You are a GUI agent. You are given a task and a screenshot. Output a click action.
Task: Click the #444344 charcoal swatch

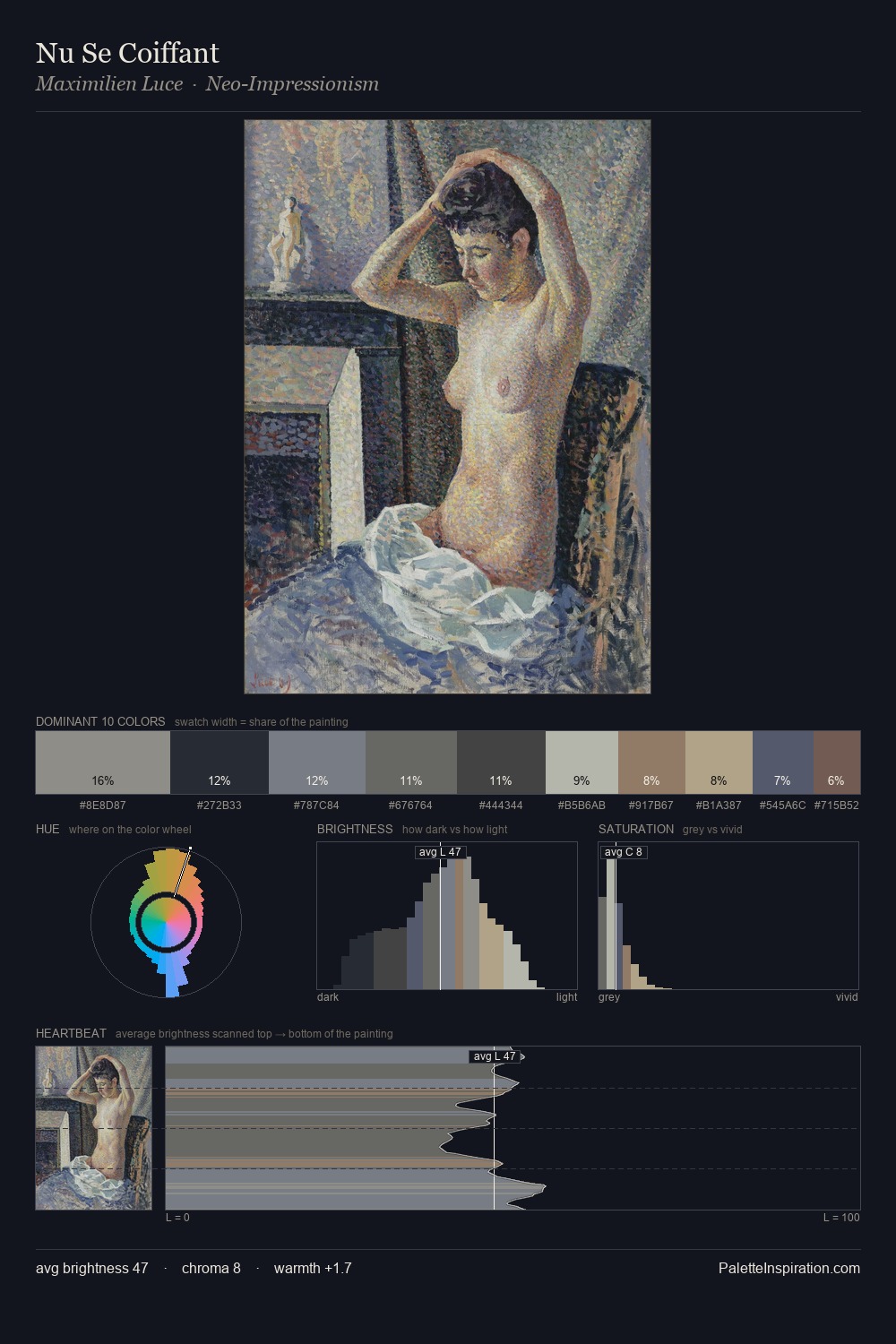point(501,762)
